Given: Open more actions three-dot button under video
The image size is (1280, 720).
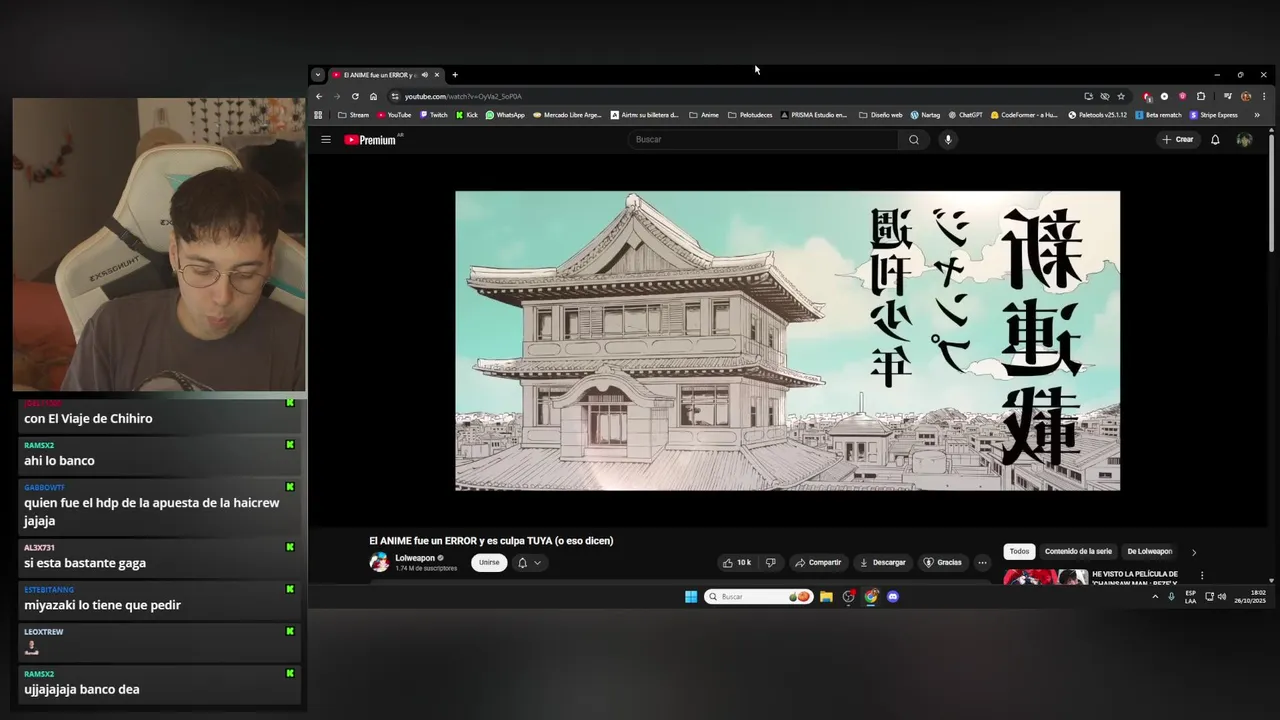Looking at the screenshot, I should tap(982, 563).
